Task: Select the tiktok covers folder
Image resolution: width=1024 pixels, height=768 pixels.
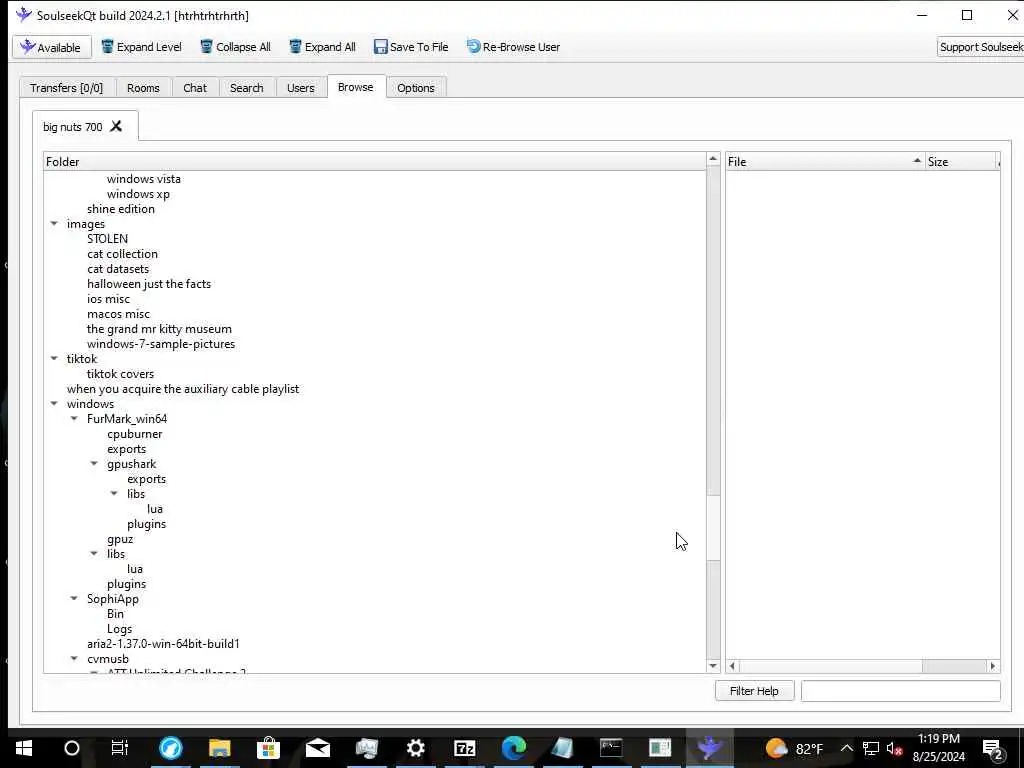Action: coord(120,374)
